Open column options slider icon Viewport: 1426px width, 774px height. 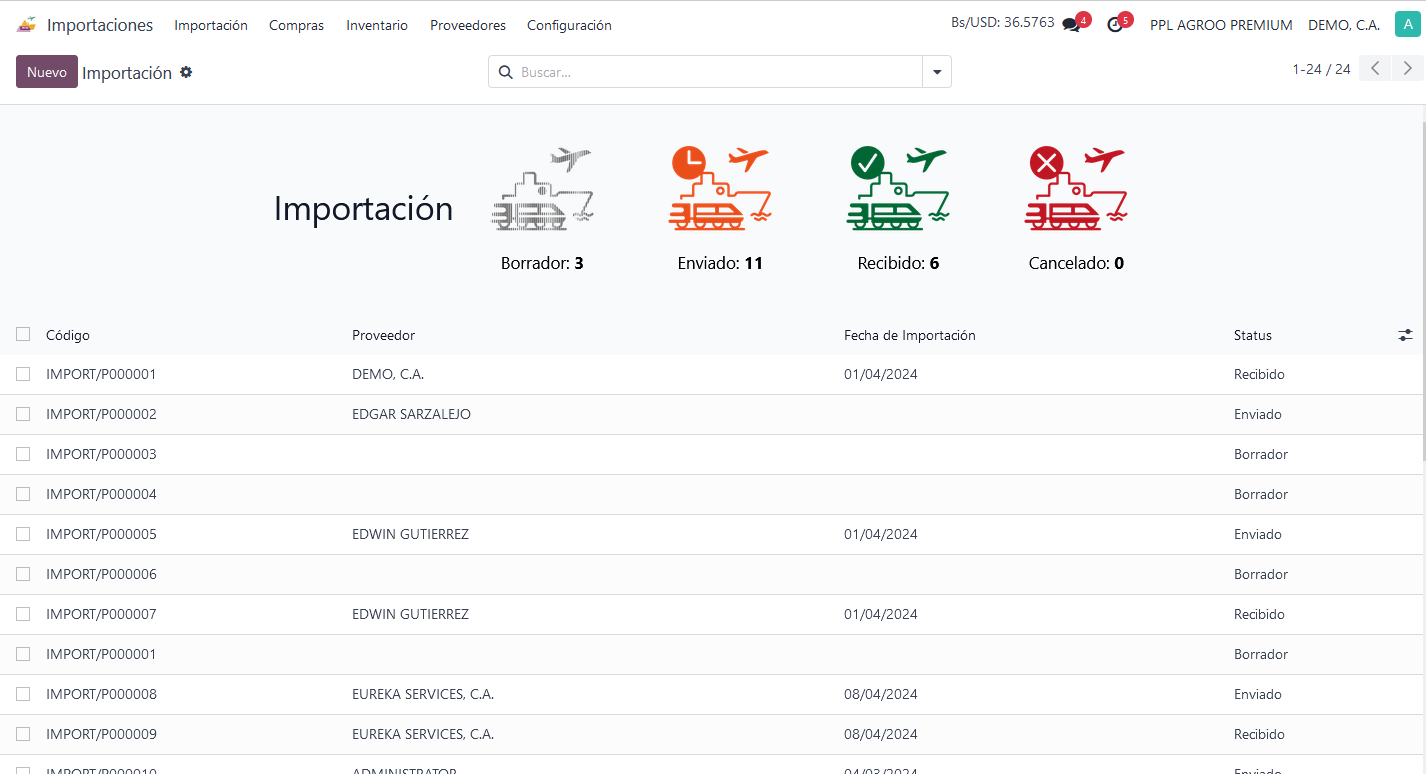pyautogui.click(x=1405, y=335)
